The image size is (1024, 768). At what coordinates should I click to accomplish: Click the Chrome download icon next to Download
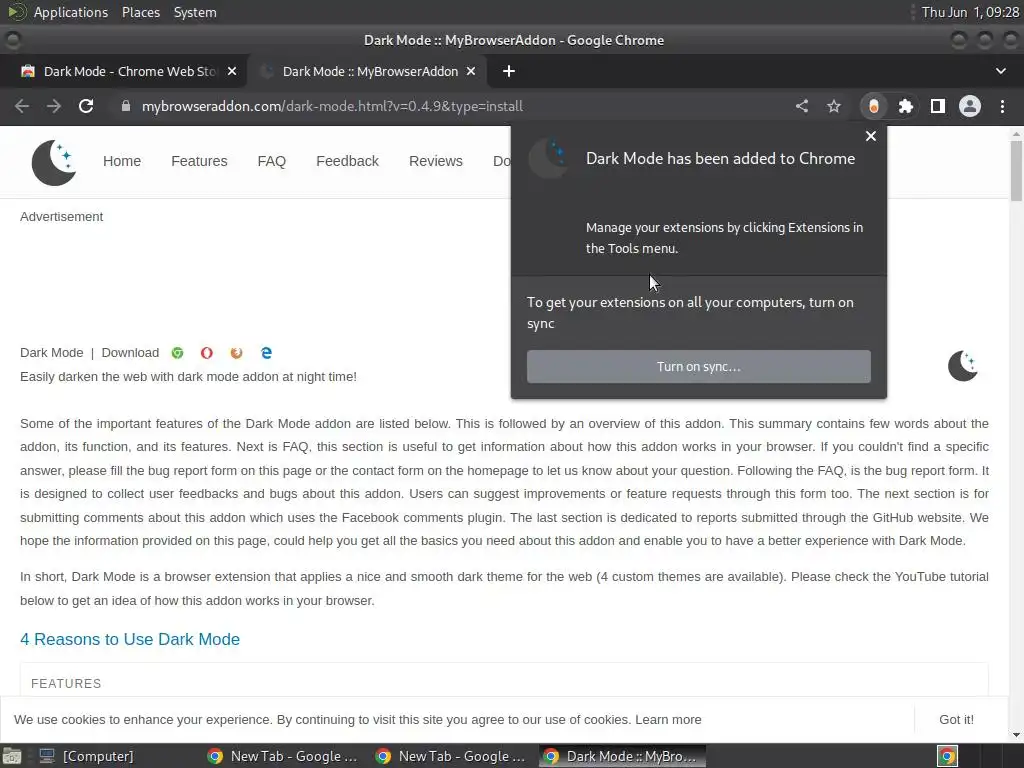click(x=177, y=353)
